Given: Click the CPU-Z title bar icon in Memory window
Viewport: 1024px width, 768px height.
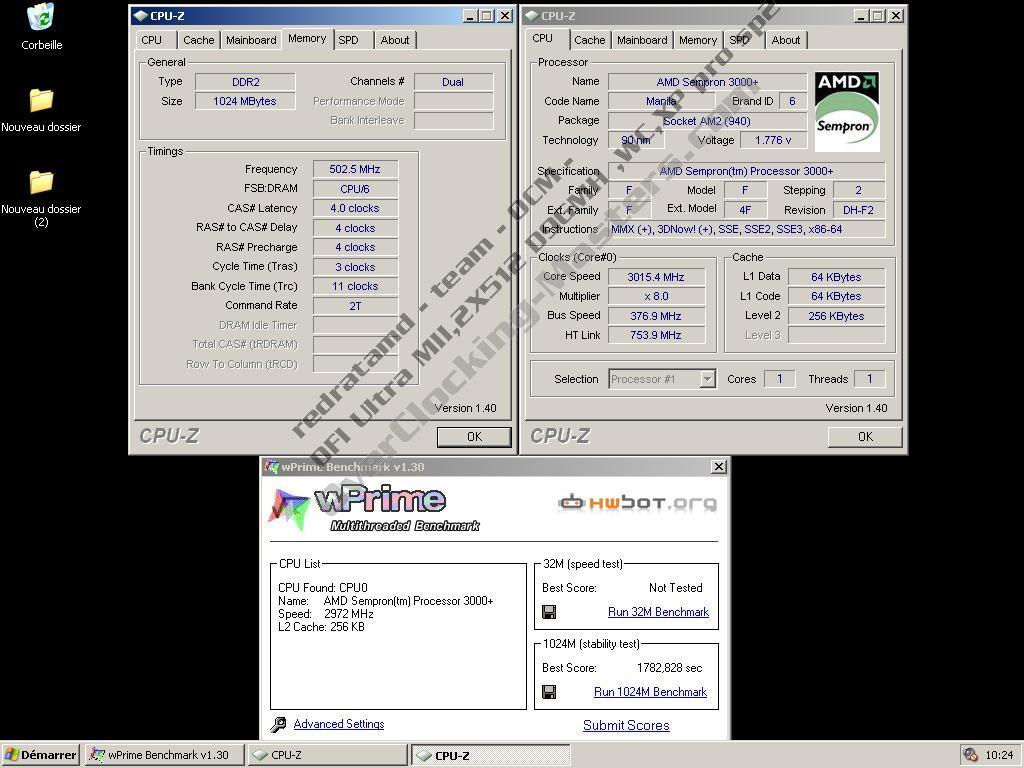Looking at the screenshot, I should [140, 16].
